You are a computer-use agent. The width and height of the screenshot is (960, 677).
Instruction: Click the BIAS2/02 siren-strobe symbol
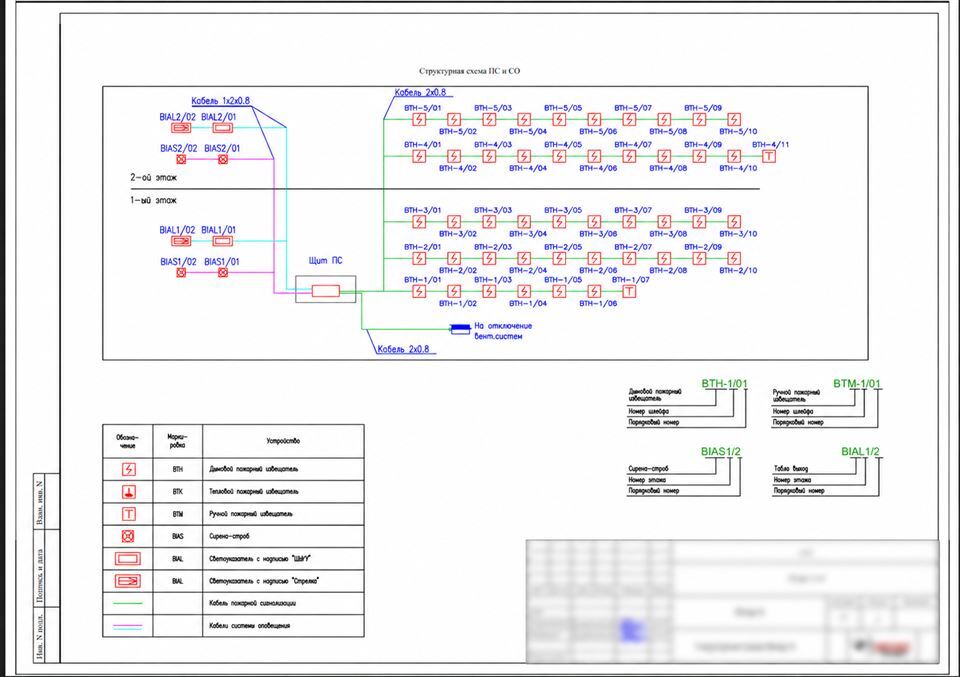pos(181,159)
